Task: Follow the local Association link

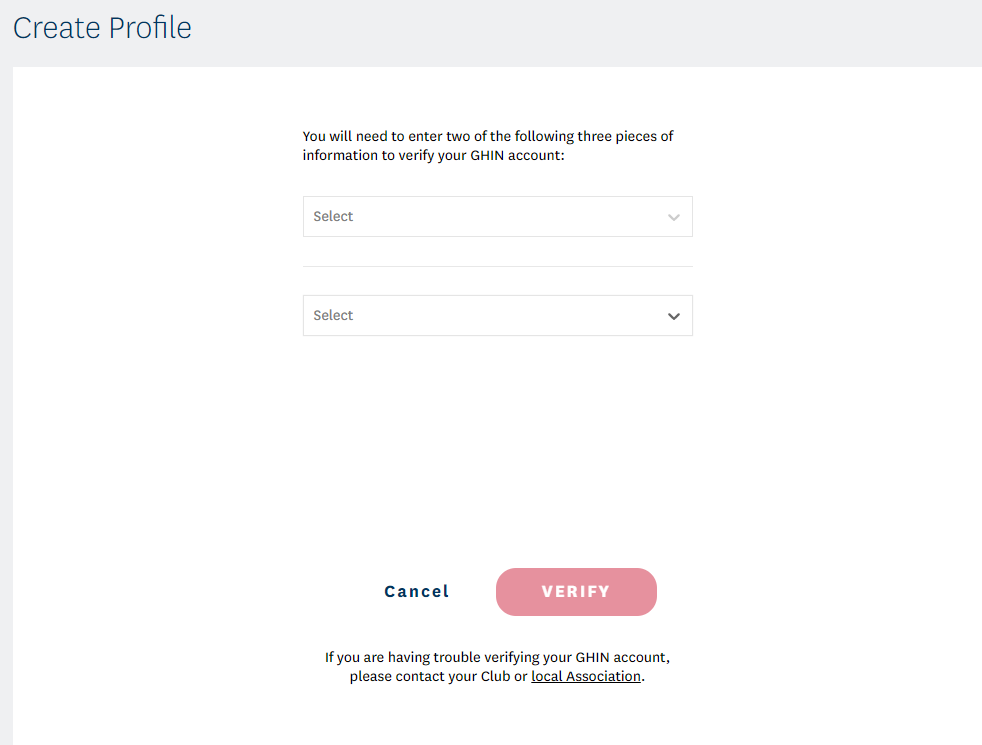Action: (586, 677)
